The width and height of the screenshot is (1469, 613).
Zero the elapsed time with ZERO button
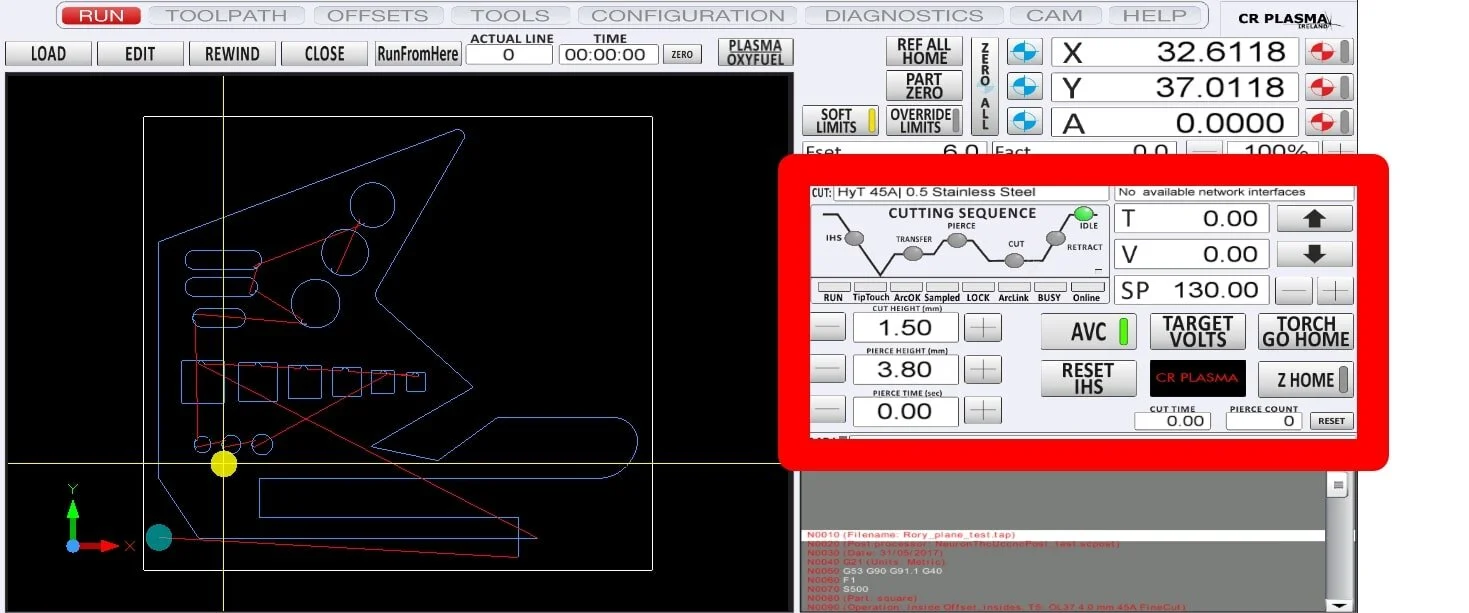pyautogui.click(x=682, y=55)
